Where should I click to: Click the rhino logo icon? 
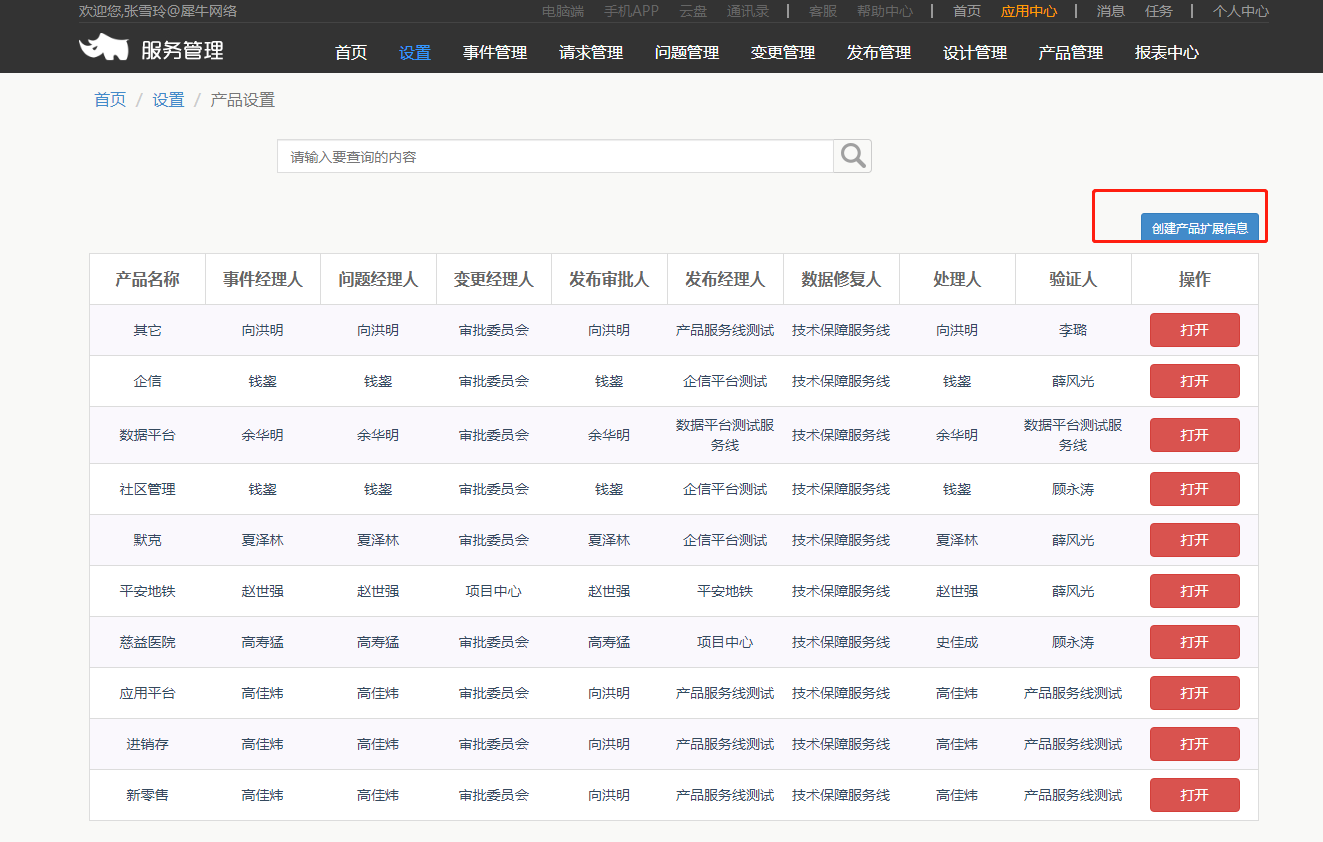point(104,48)
